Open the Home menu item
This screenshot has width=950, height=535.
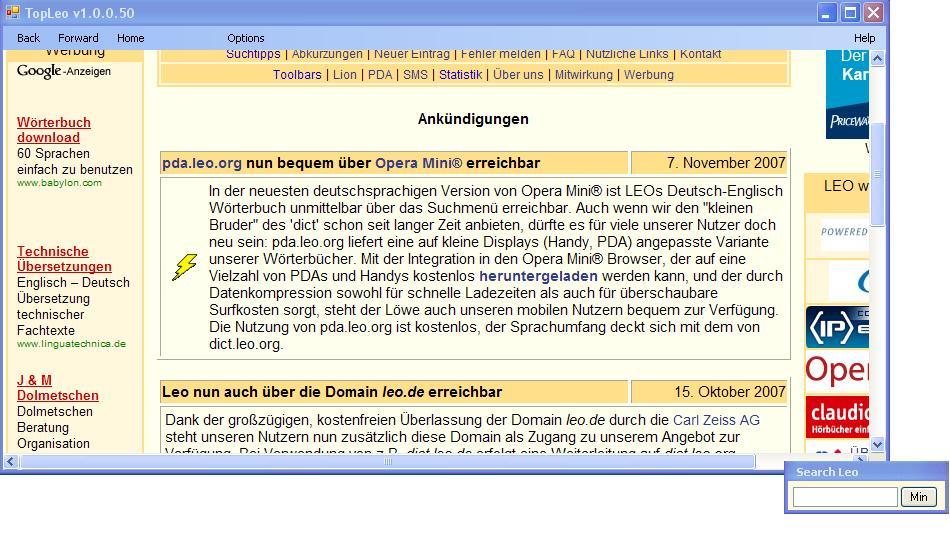coord(130,38)
